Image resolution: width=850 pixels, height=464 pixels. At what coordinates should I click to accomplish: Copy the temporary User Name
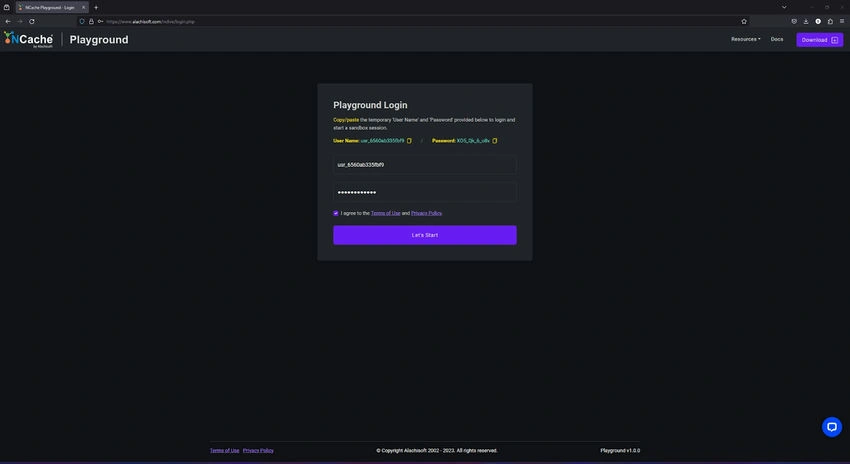point(409,141)
